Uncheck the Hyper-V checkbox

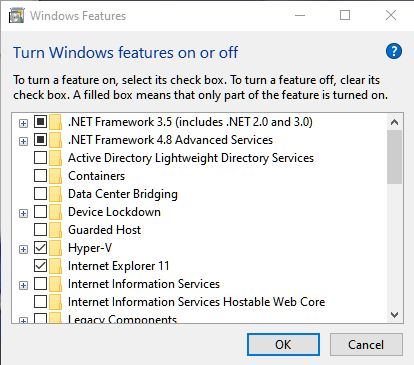(x=40, y=248)
